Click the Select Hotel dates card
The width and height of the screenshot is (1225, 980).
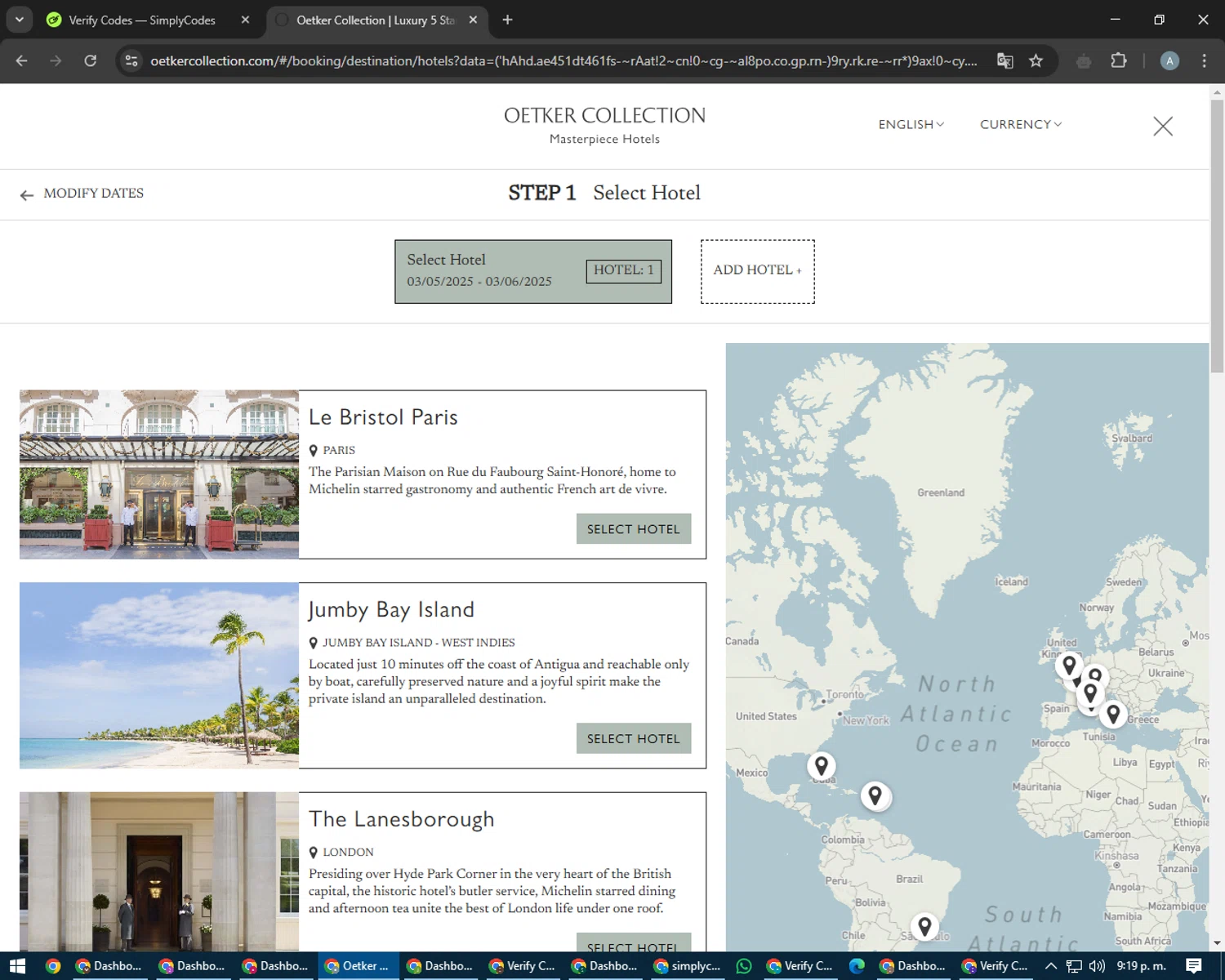tap(533, 271)
